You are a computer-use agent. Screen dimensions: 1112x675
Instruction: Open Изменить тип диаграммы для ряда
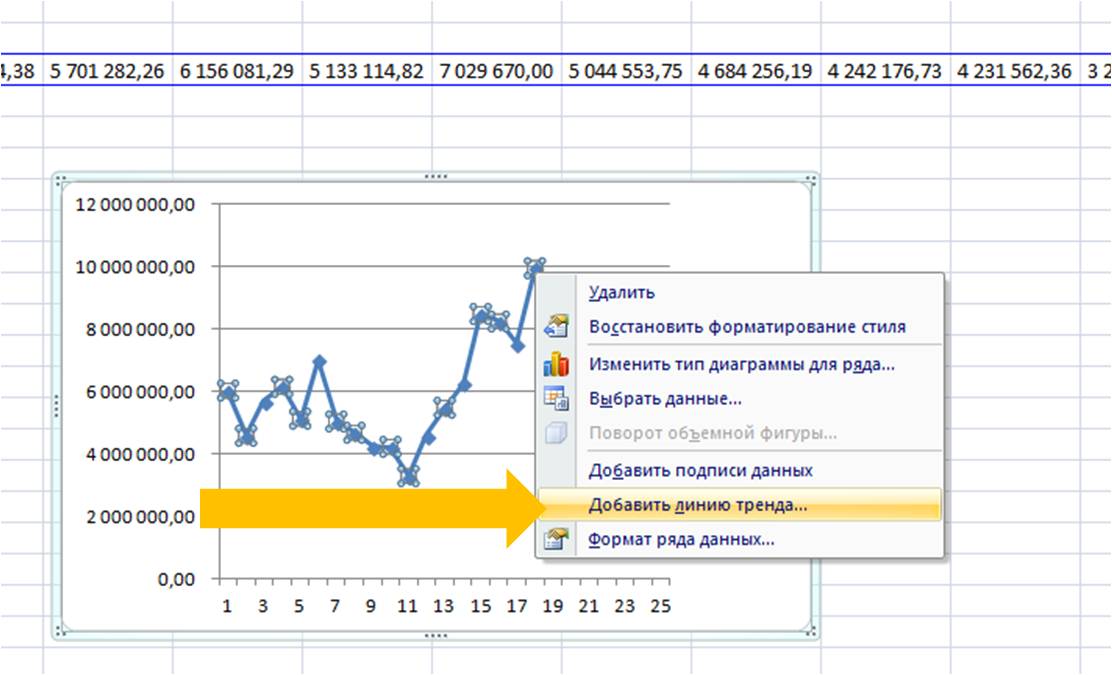pyautogui.click(x=742, y=364)
